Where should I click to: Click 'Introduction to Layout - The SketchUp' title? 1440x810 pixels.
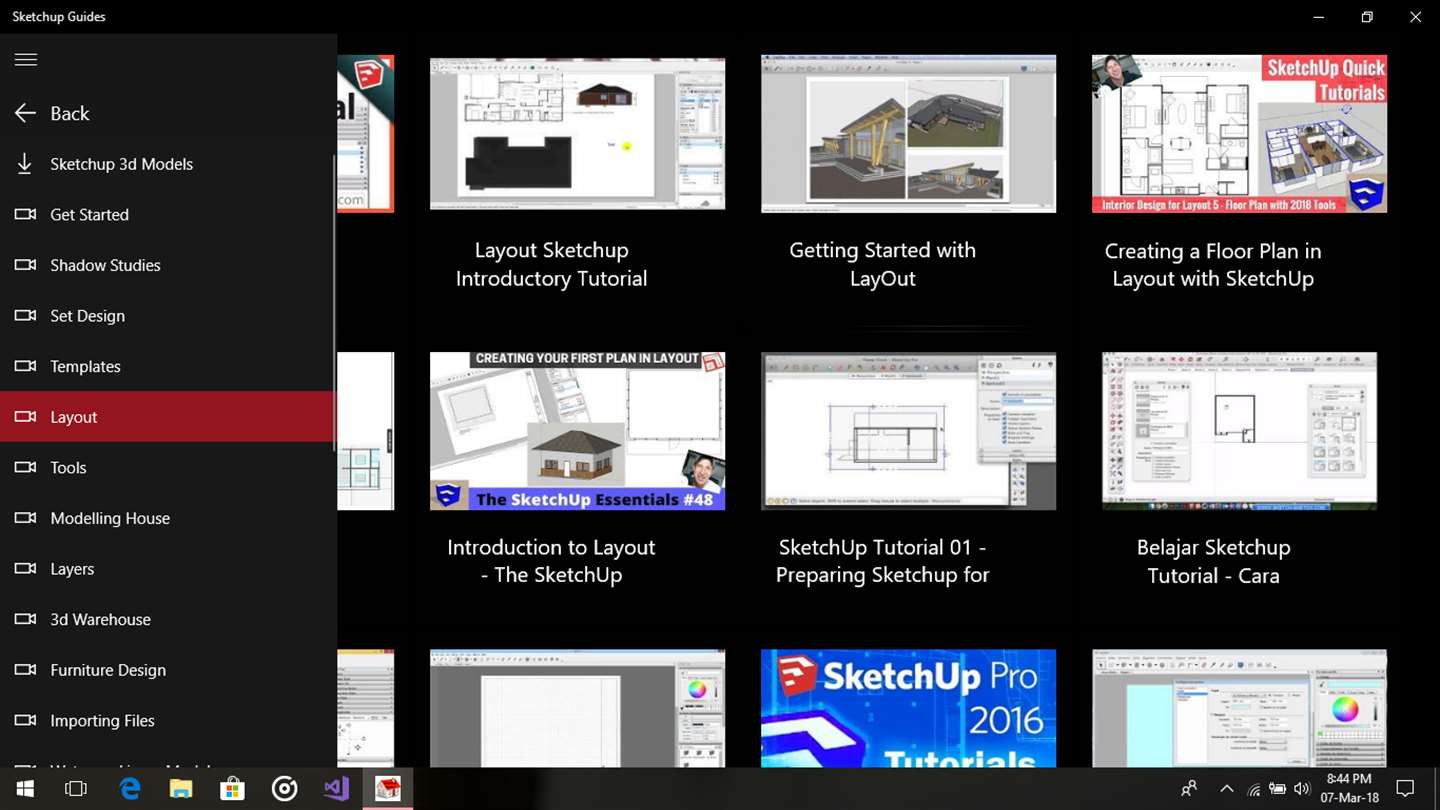click(x=551, y=561)
